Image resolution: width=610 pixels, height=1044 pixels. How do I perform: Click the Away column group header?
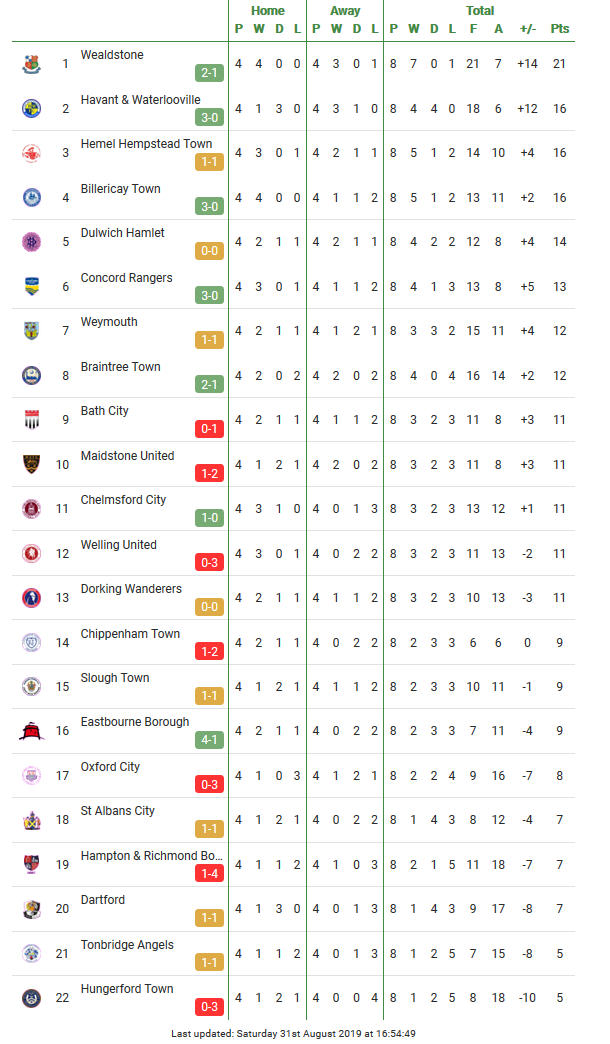(345, 11)
